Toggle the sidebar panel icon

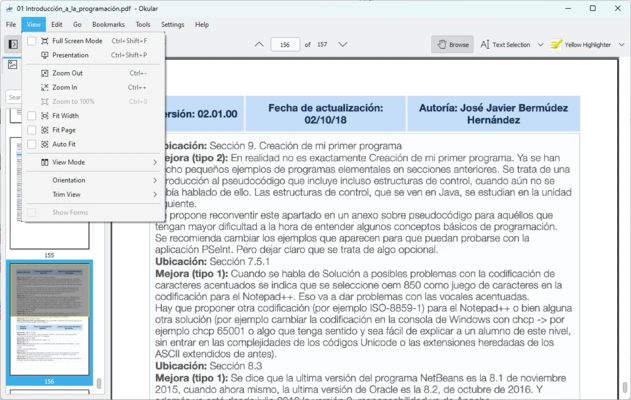point(13,44)
